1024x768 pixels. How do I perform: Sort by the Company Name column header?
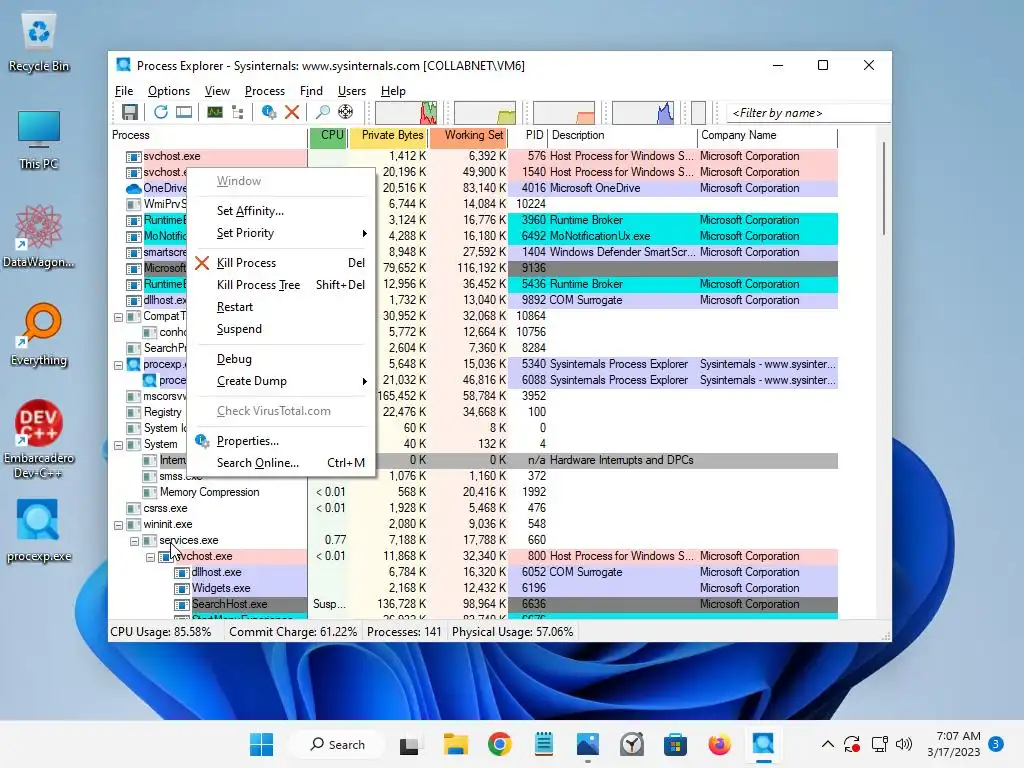pos(767,136)
